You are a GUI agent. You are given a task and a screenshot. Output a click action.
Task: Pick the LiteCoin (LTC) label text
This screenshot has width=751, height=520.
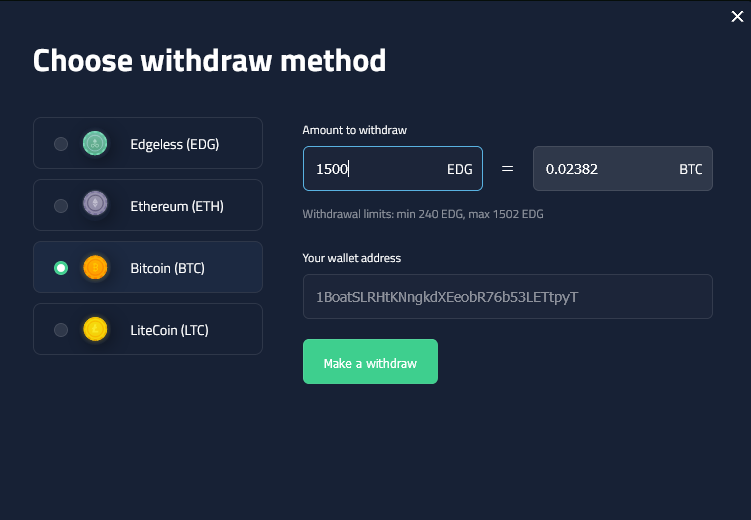click(169, 329)
